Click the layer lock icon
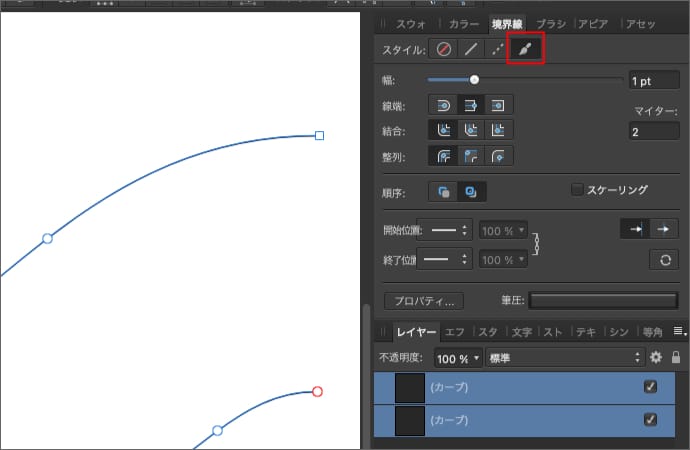The width and height of the screenshot is (690, 450). [x=677, y=357]
